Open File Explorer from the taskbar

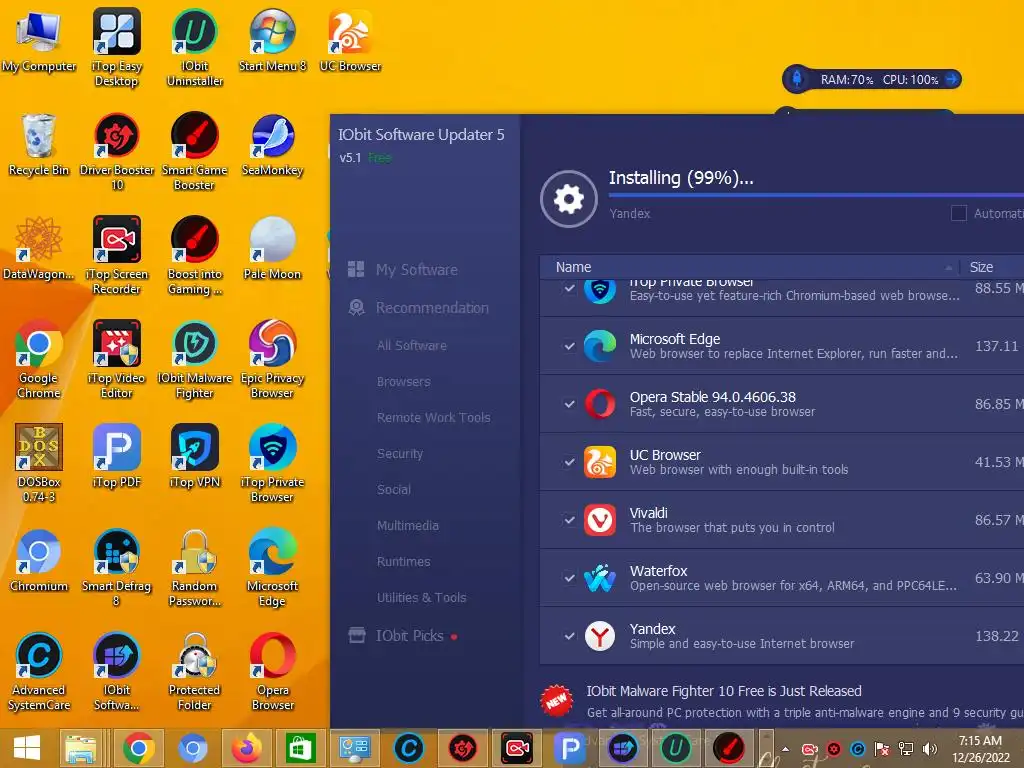pyautogui.click(x=80, y=748)
